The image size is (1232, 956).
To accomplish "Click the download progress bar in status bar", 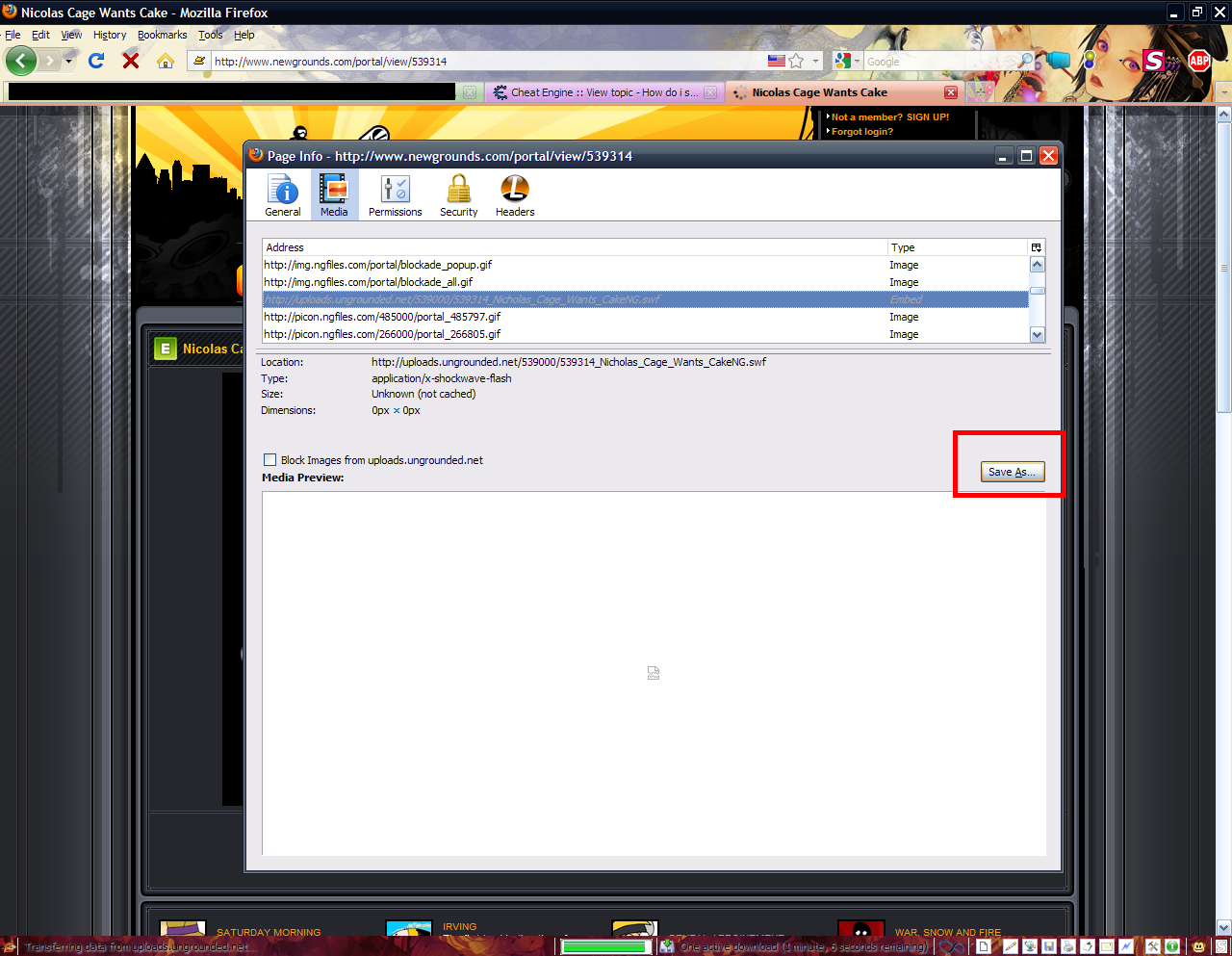I will click(x=606, y=947).
